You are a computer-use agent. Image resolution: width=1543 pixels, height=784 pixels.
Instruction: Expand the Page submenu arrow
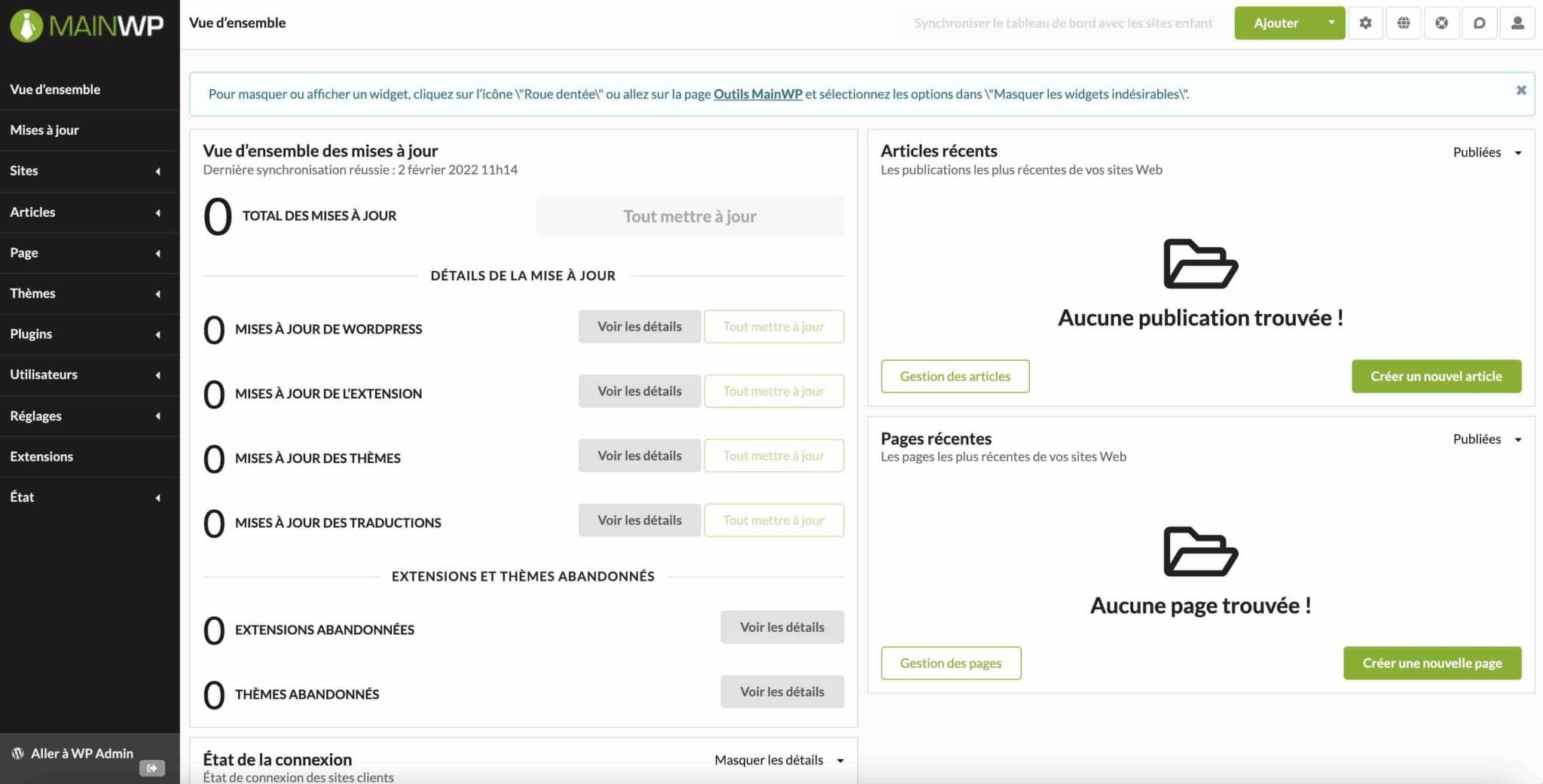[x=158, y=254]
